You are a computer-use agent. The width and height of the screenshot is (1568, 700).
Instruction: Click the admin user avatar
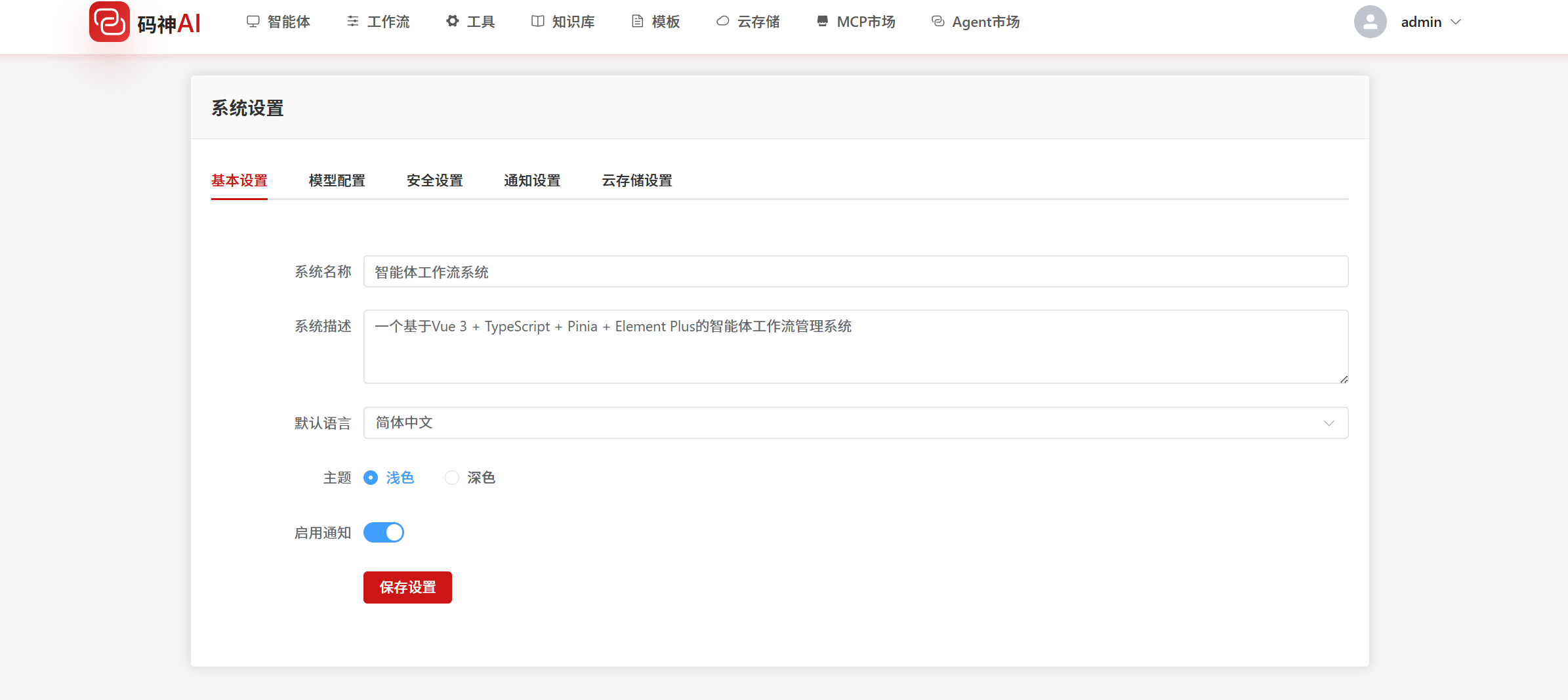1370,22
